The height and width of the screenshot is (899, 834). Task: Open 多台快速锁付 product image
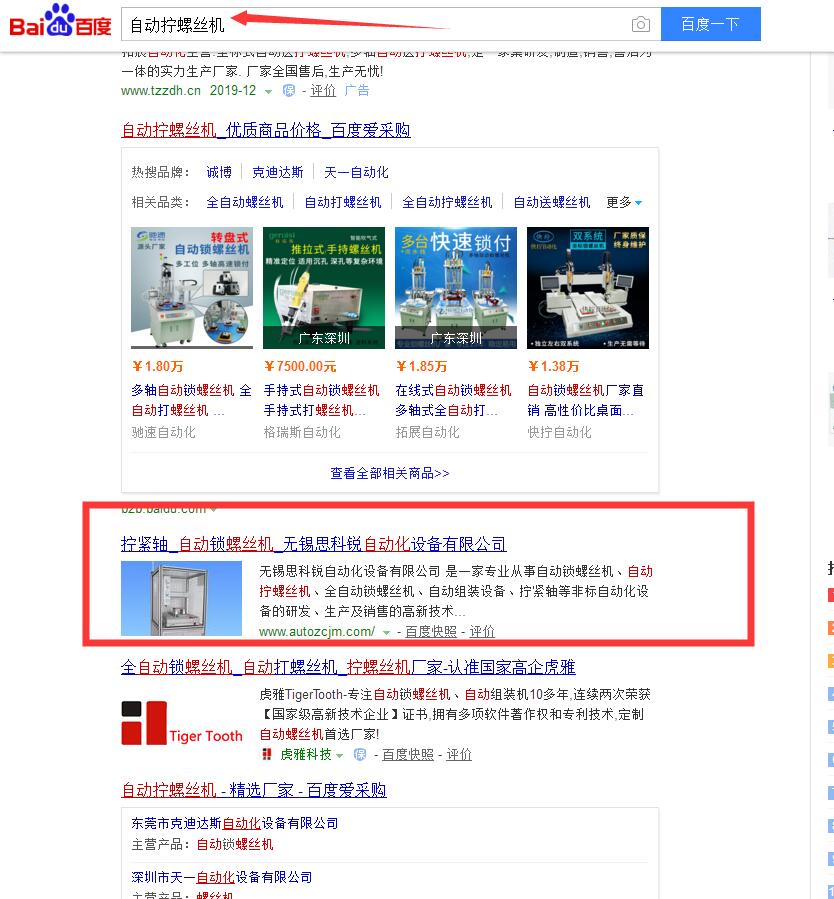pos(456,288)
